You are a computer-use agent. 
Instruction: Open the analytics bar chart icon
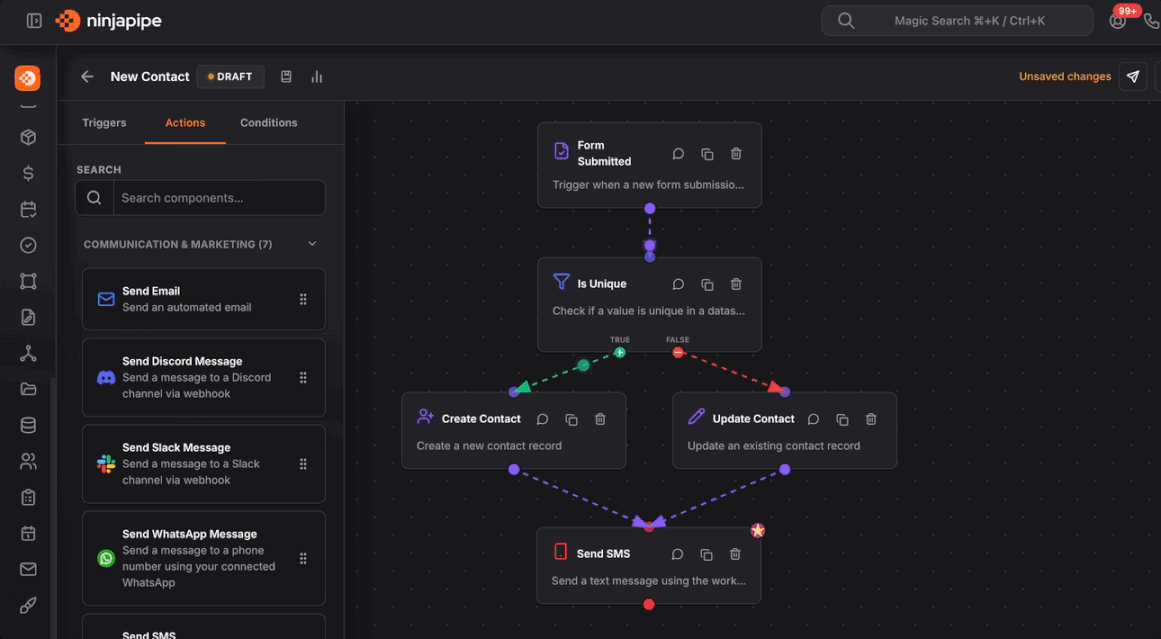coord(317,77)
